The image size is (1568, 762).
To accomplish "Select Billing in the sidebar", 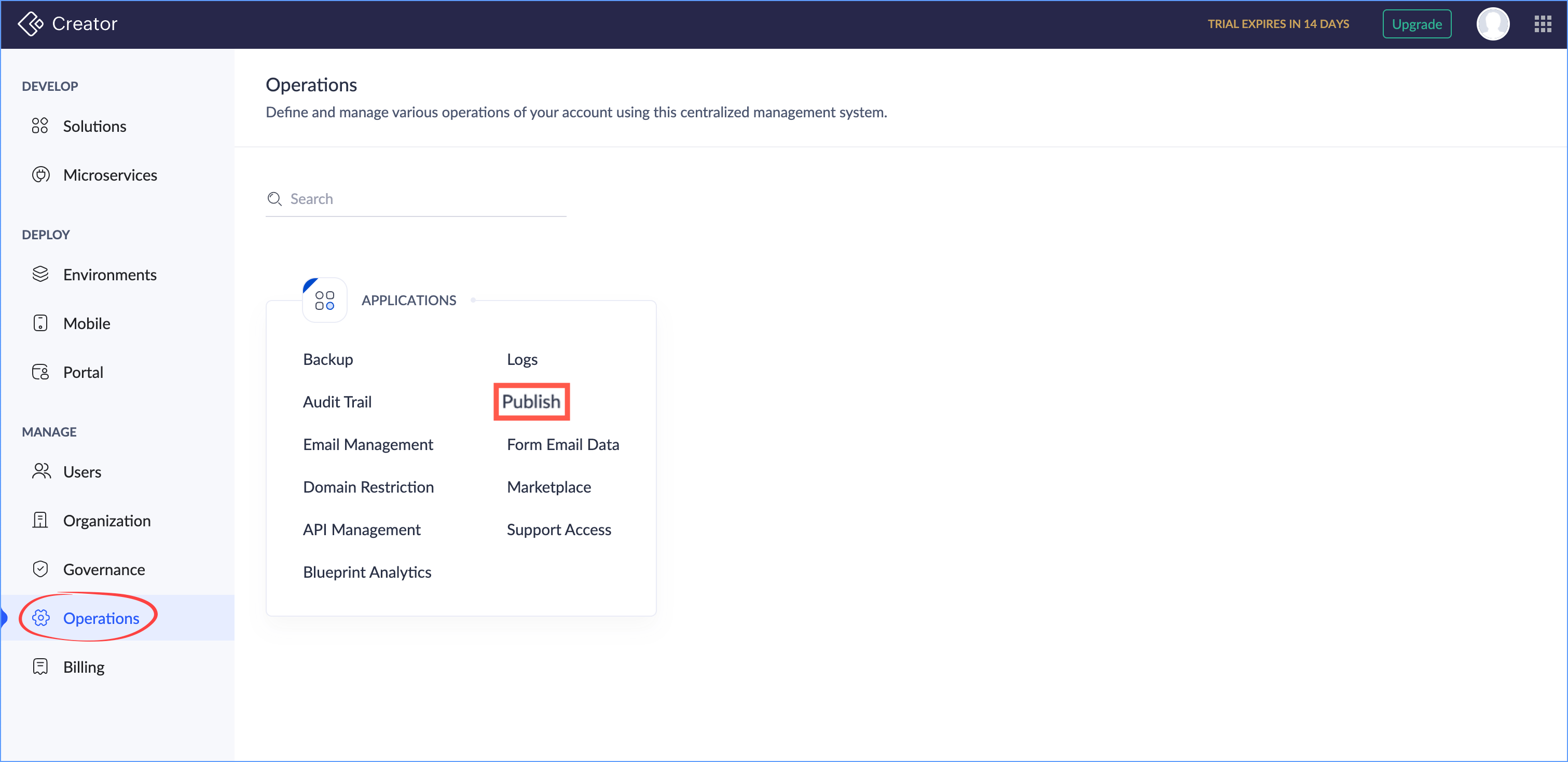I will click(84, 667).
